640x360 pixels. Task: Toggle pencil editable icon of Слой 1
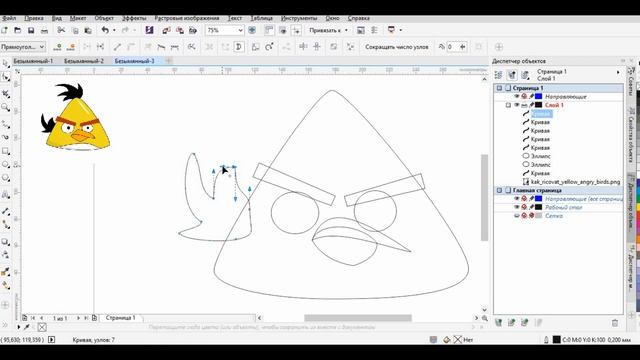531,105
